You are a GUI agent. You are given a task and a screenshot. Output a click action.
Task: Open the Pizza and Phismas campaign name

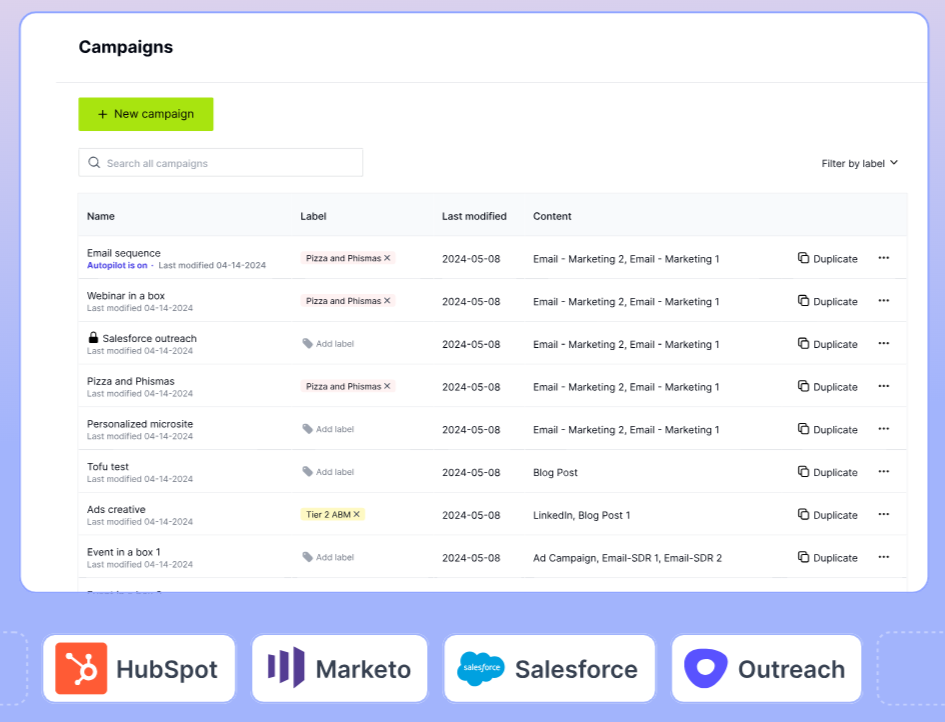[131, 381]
